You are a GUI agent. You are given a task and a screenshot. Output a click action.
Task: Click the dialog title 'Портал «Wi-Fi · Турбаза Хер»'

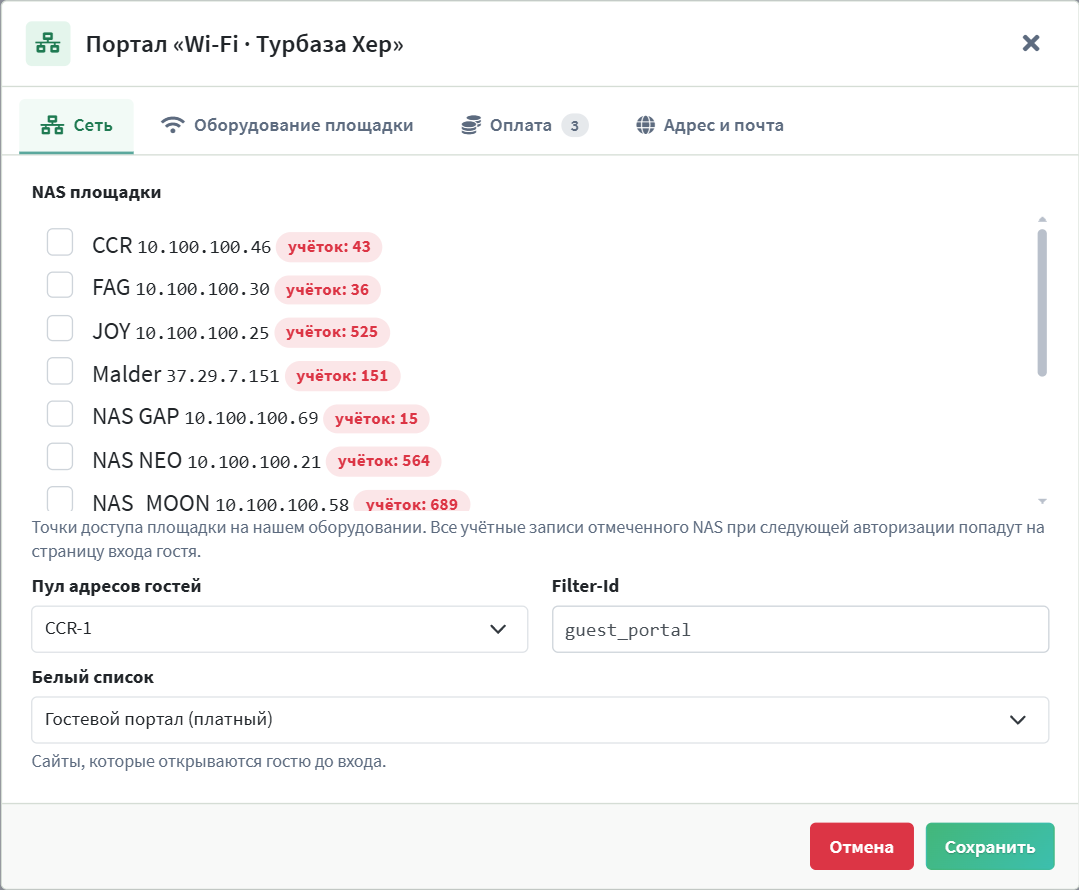click(x=245, y=44)
